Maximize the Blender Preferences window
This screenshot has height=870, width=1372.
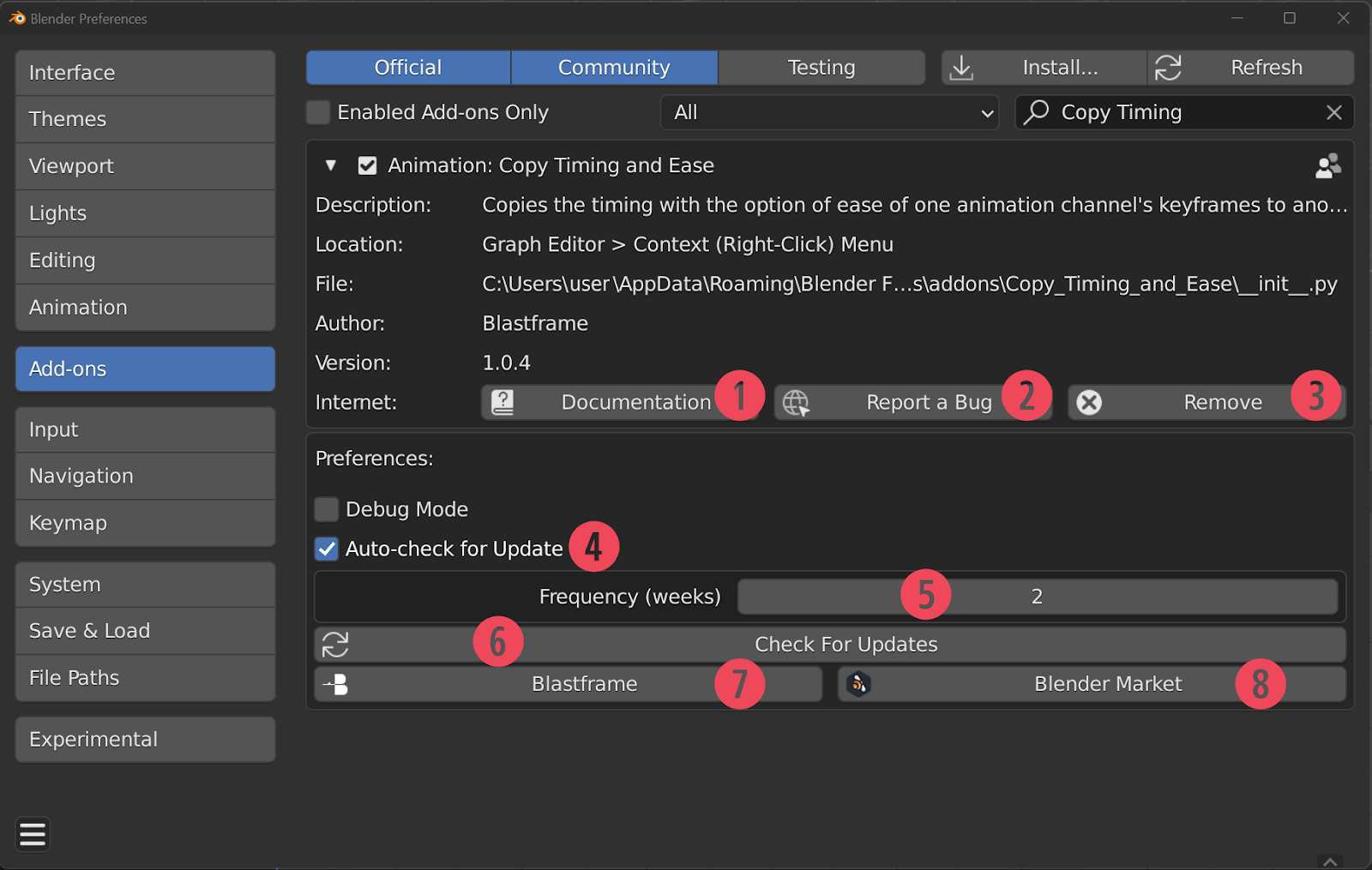click(x=1290, y=18)
